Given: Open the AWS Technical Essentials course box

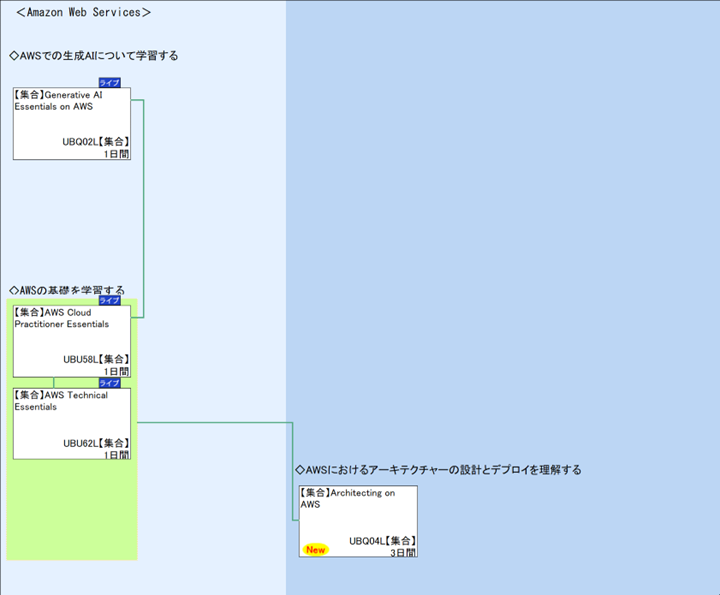Looking at the screenshot, I should point(72,423).
